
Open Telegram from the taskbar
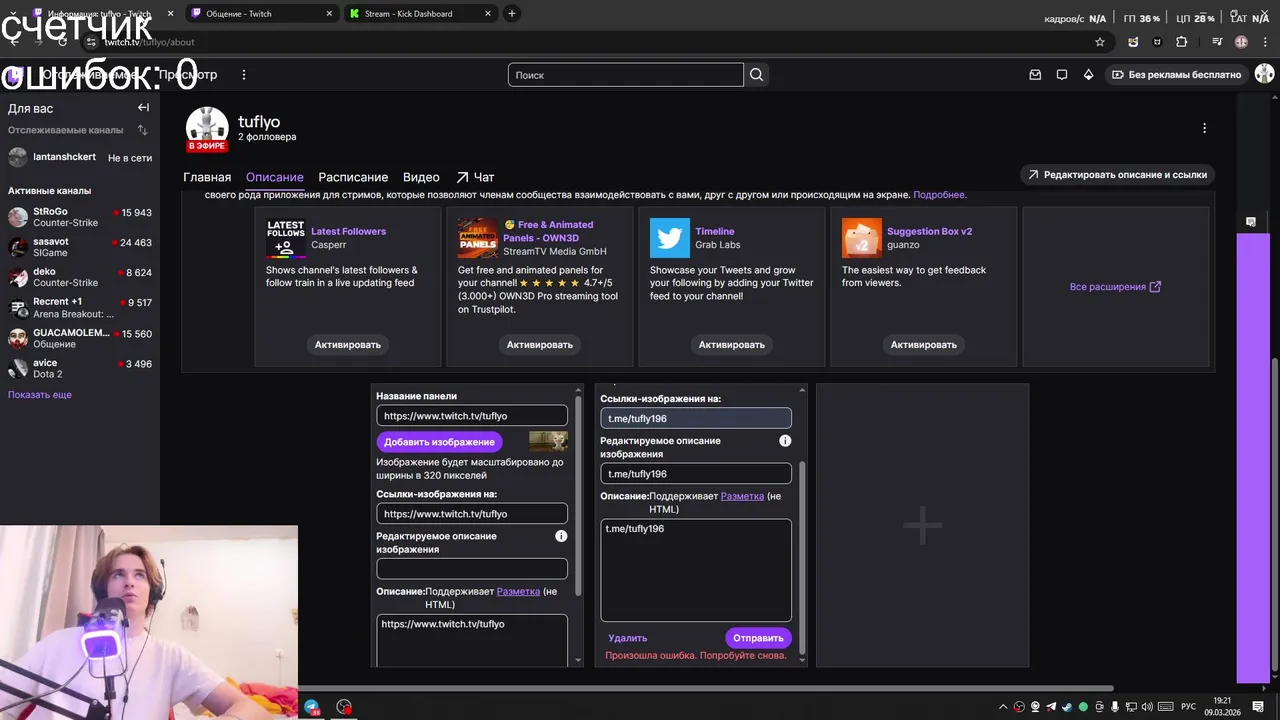tap(312, 707)
